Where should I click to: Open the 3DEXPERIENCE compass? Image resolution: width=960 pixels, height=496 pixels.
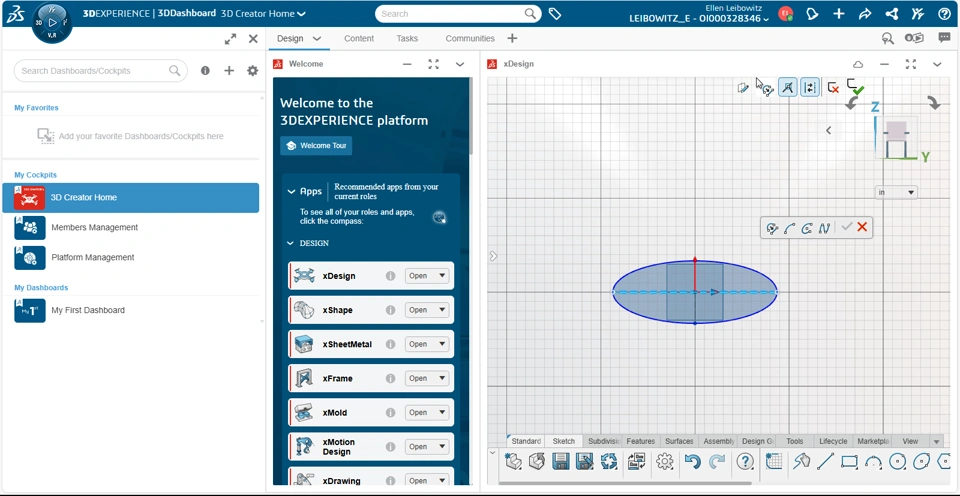pos(51,22)
